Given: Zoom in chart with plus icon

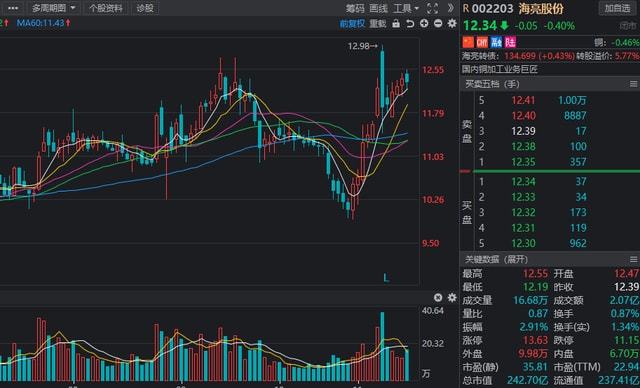Looking at the screenshot, I should tap(424, 23).
